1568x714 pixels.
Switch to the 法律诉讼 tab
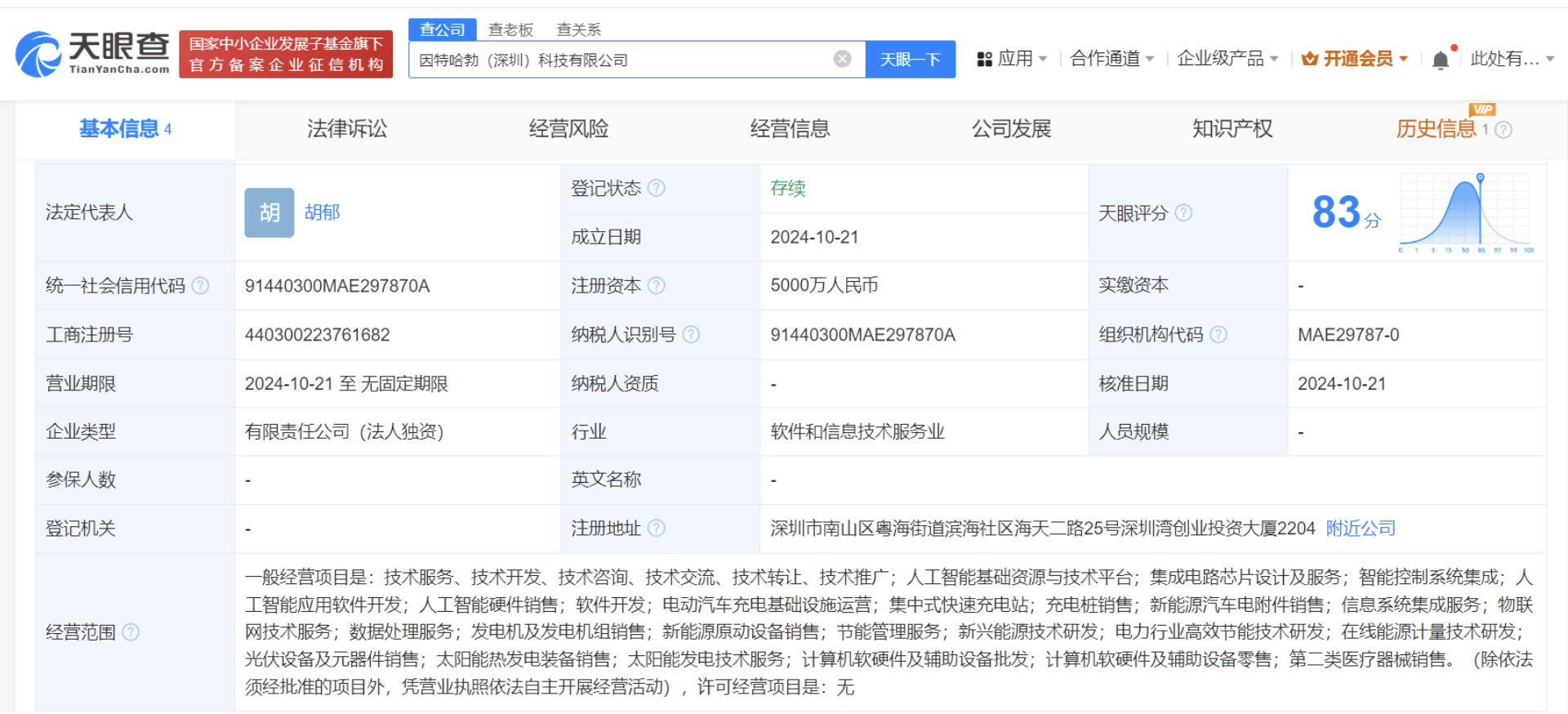click(x=347, y=129)
